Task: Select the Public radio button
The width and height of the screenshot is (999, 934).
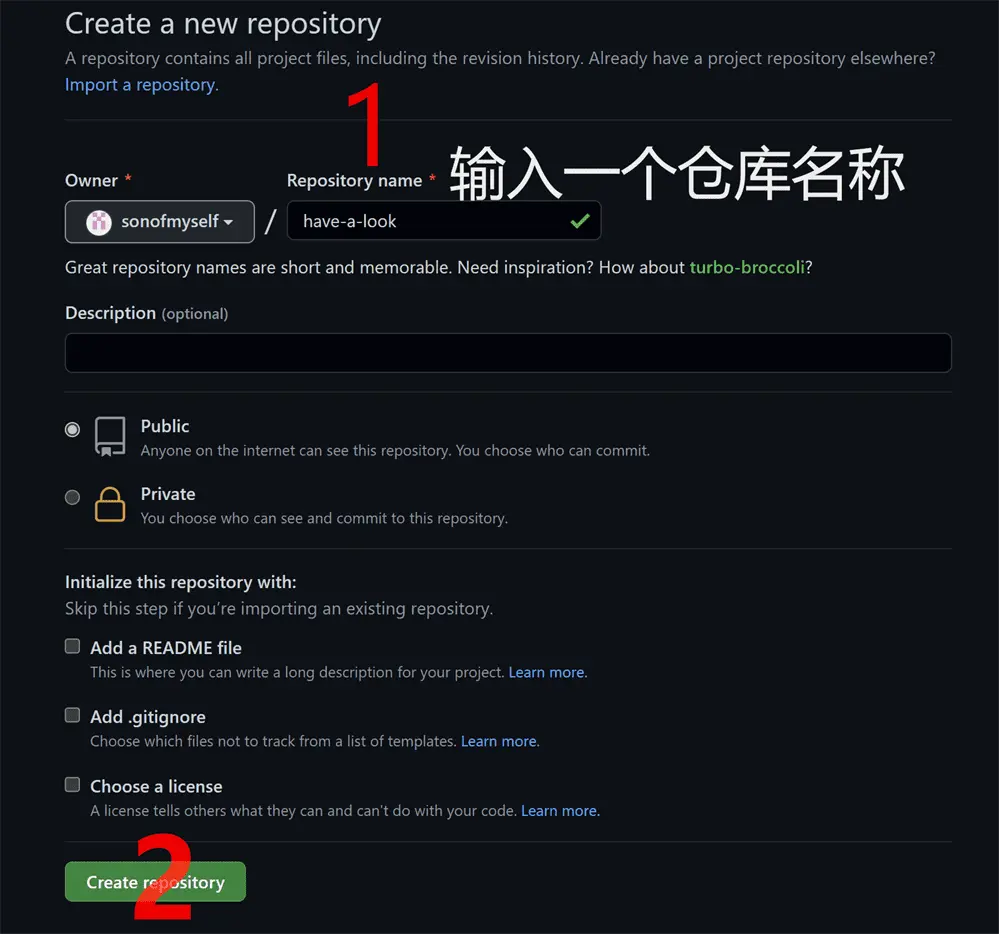Action: (73, 429)
